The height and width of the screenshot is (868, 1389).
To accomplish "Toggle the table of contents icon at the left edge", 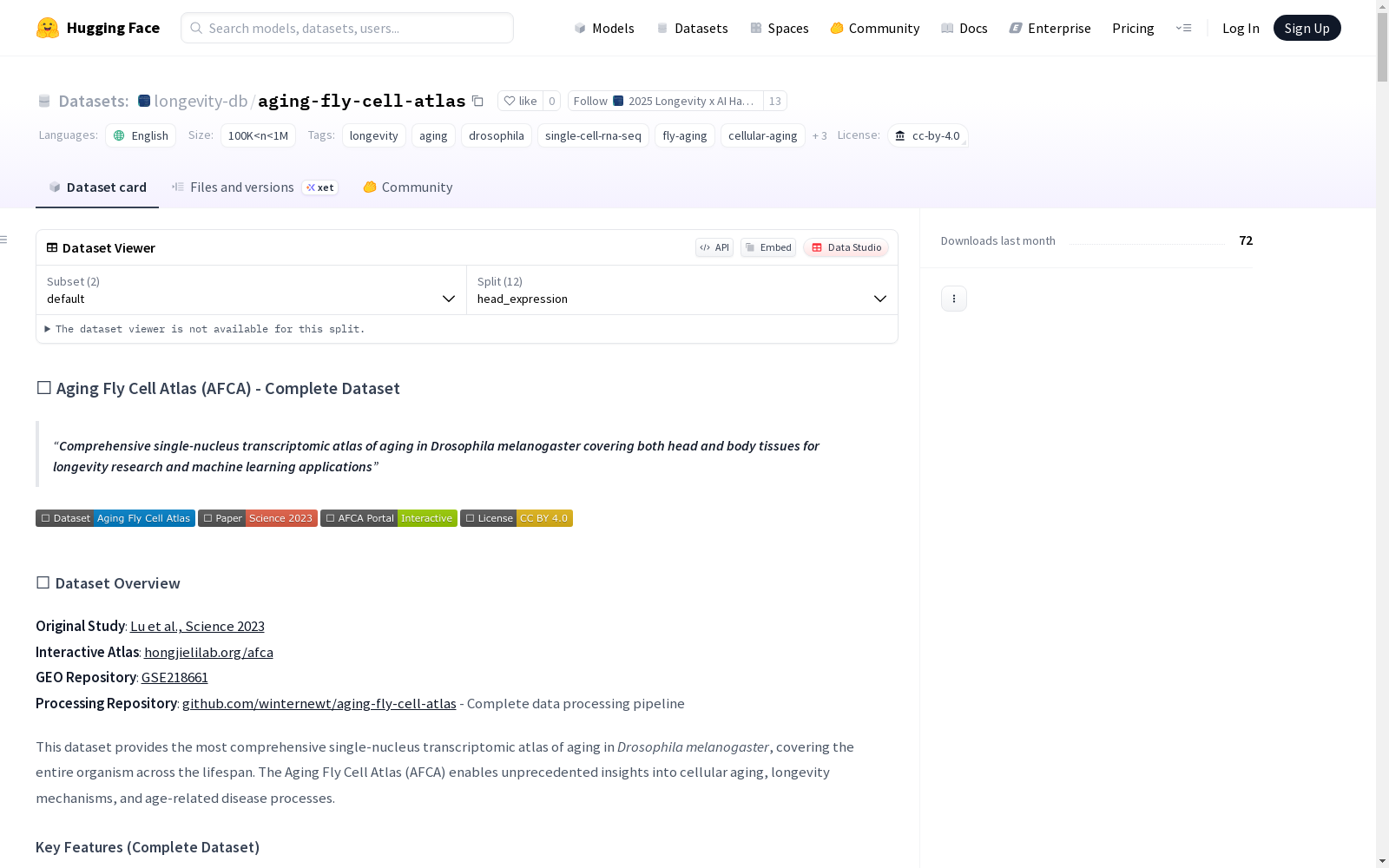I will click(x=3, y=240).
